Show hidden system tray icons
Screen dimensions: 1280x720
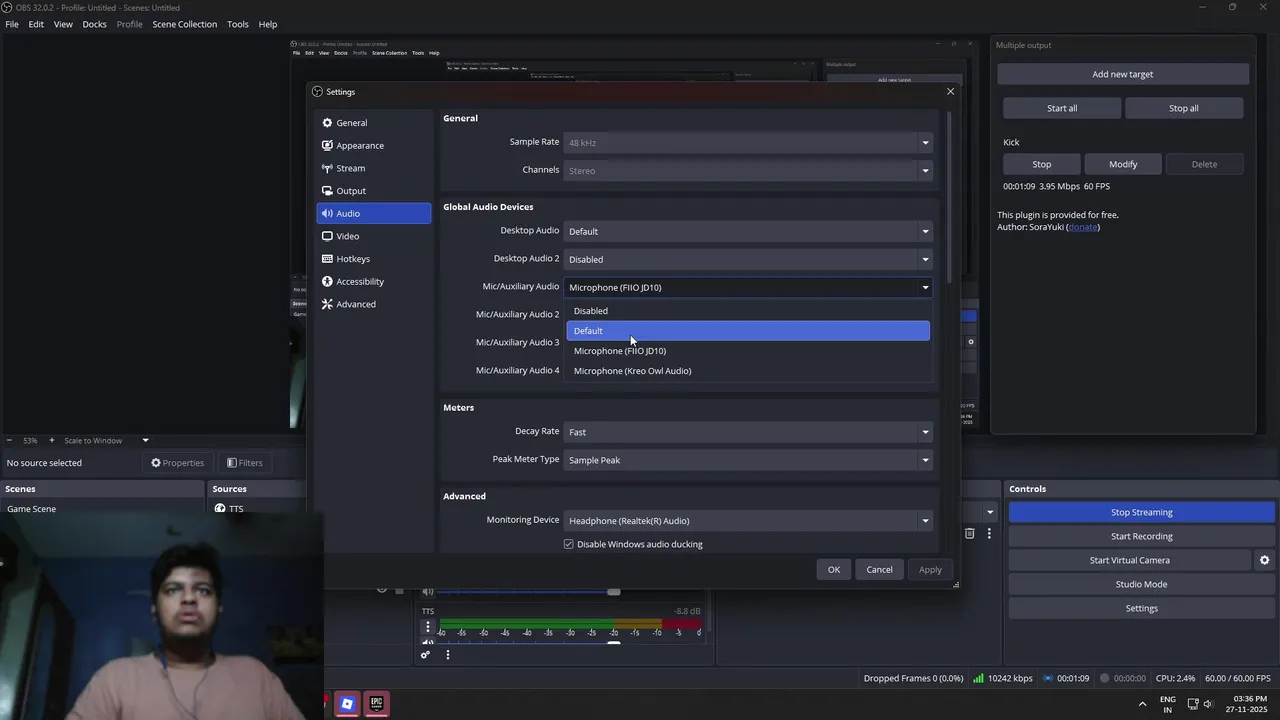[1142, 704]
